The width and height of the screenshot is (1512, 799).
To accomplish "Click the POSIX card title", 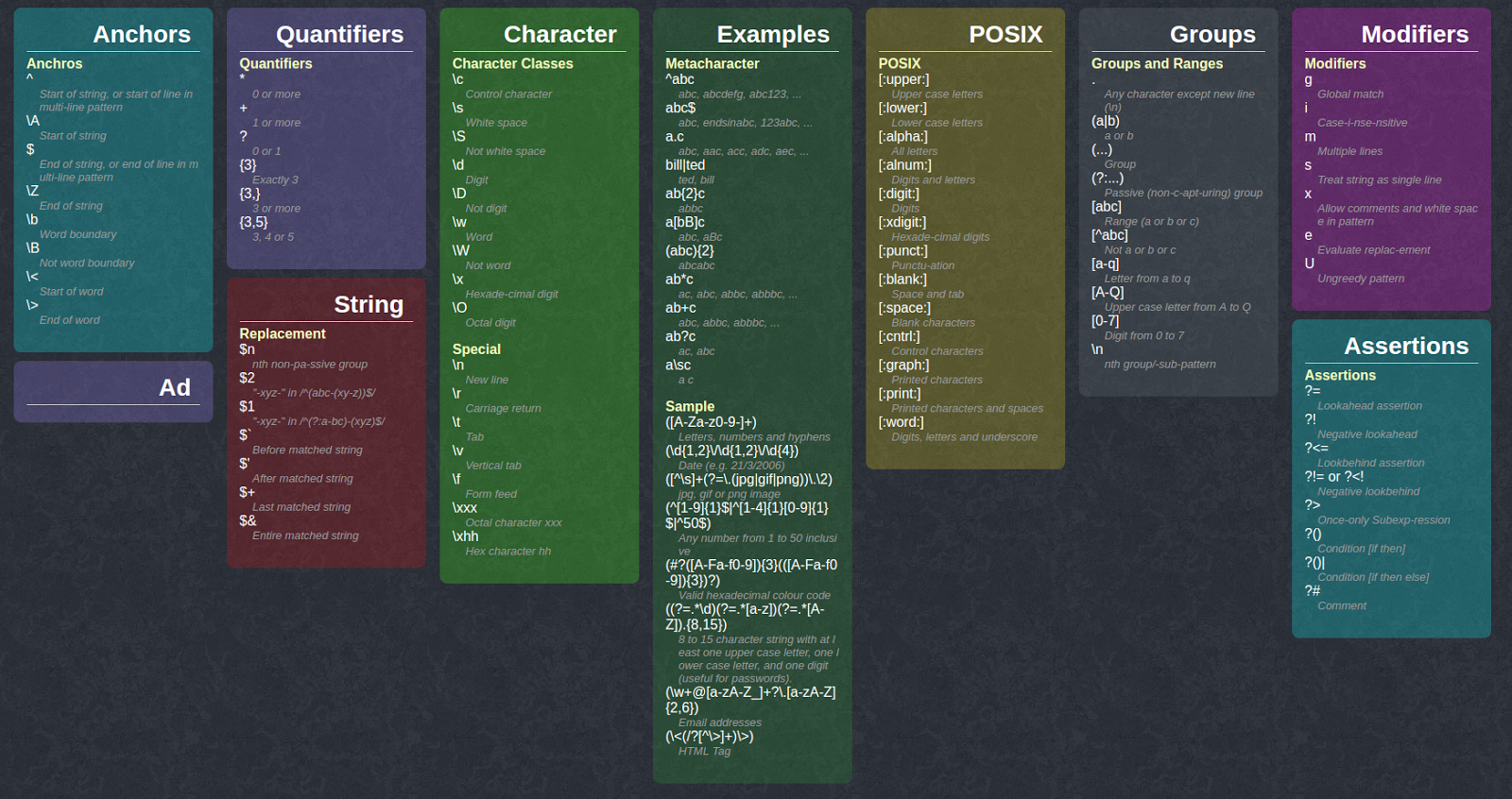I will click(x=1005, y=35).
